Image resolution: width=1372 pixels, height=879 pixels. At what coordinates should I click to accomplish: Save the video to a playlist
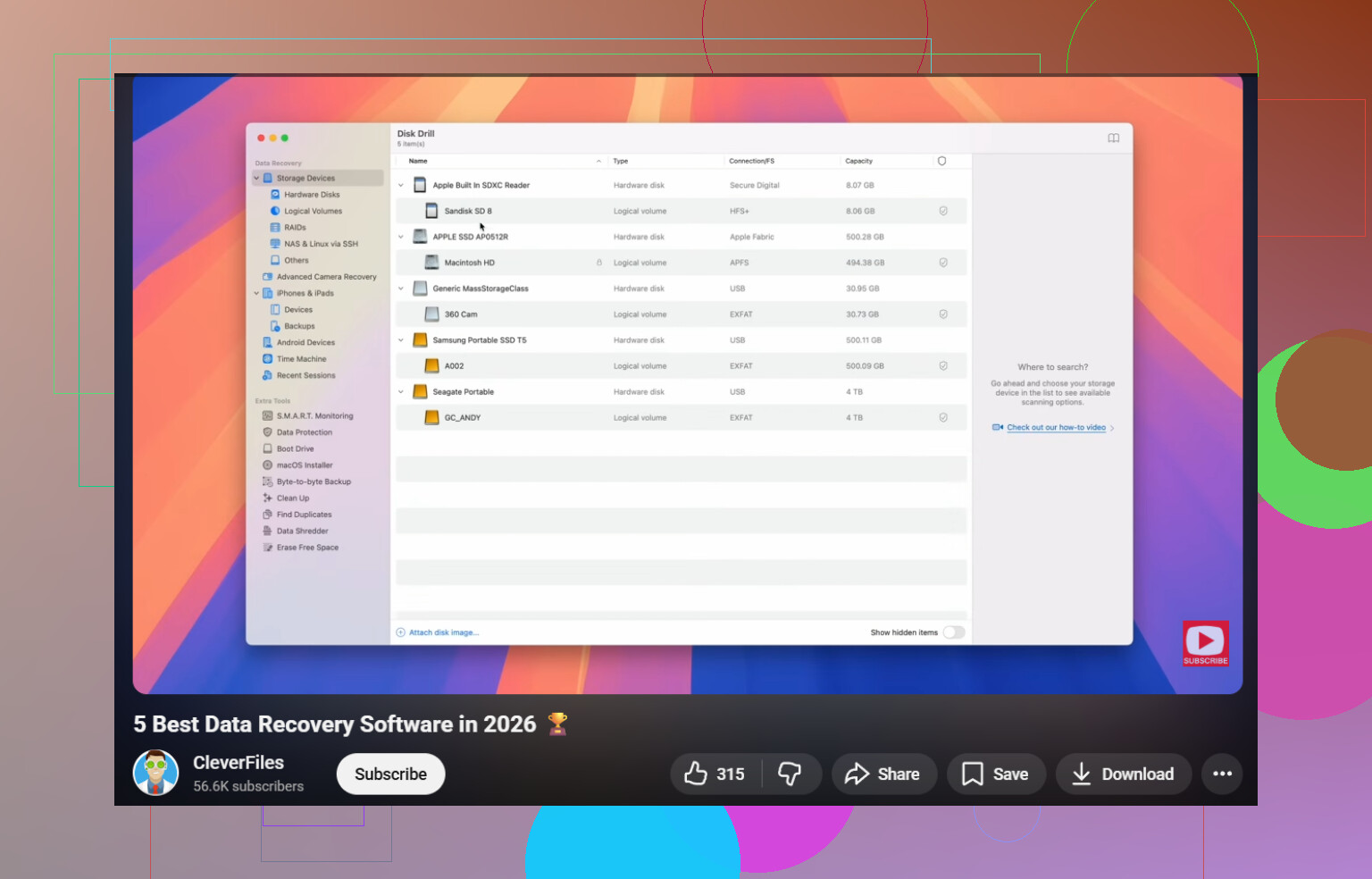[996, 774]
